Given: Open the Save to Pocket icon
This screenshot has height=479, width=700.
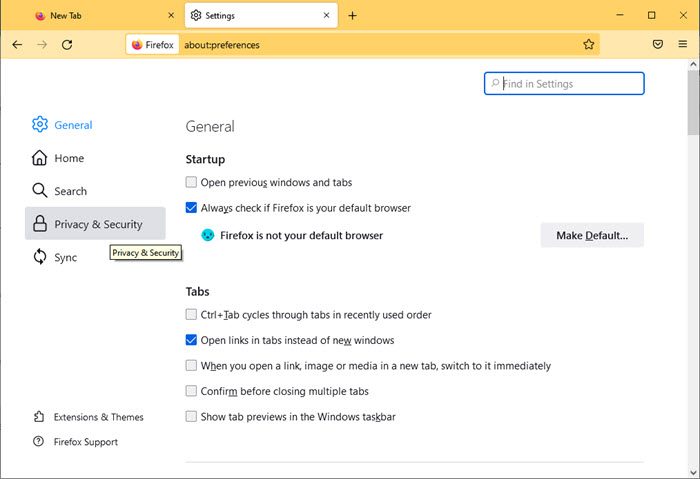Looking at the screenshot, I should (x=658, y=44).
